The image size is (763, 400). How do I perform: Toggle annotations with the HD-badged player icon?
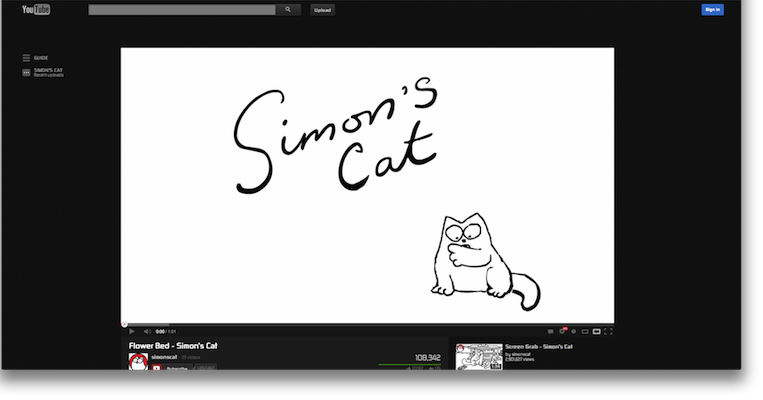coord(563,331)
